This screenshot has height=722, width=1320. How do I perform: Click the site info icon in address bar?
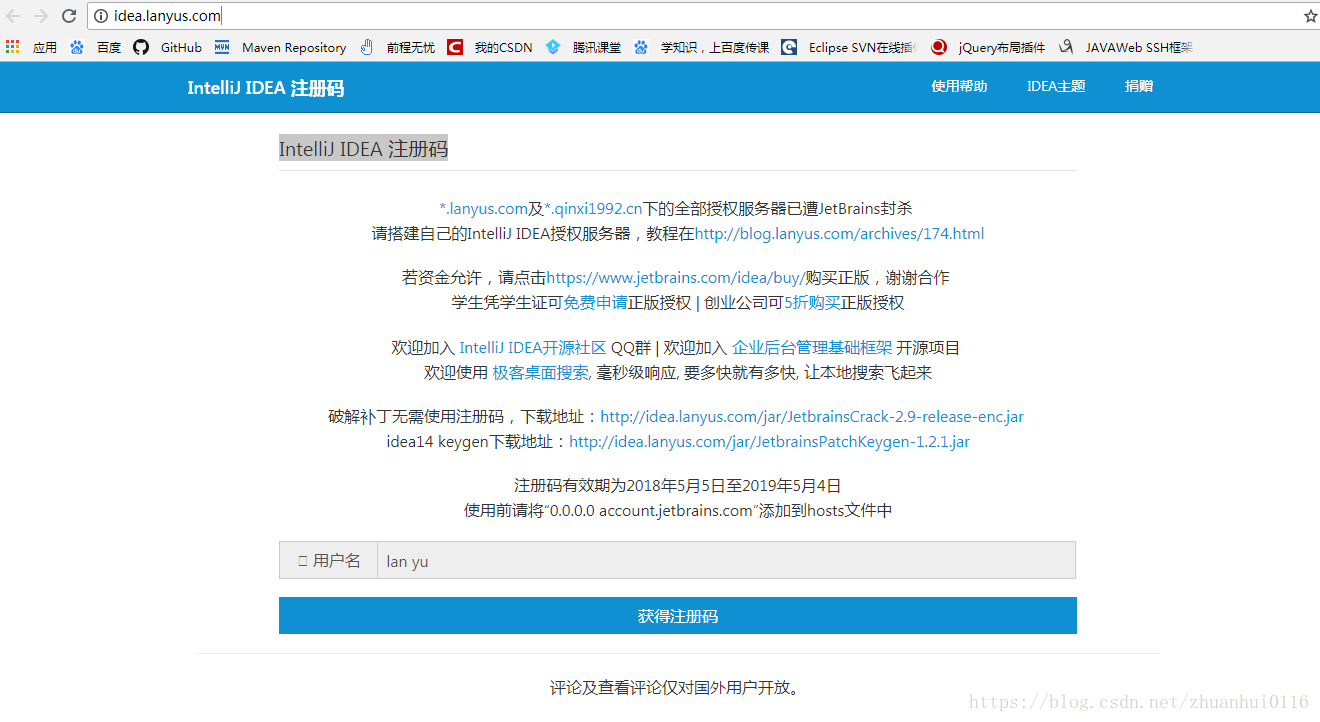tap(101, 16)
